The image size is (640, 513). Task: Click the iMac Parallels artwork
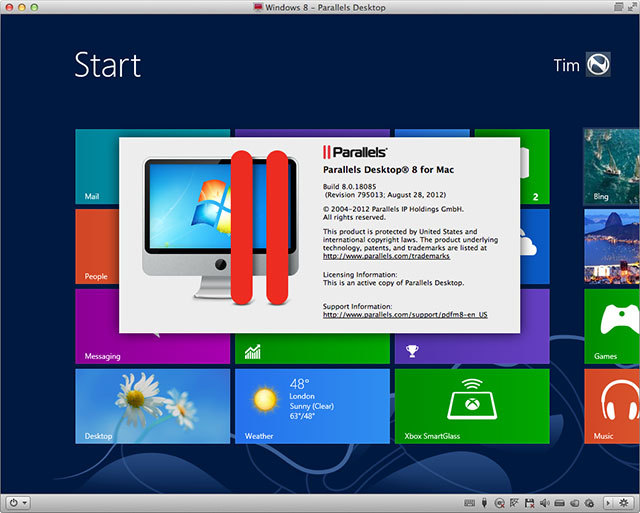click(220, 228)
